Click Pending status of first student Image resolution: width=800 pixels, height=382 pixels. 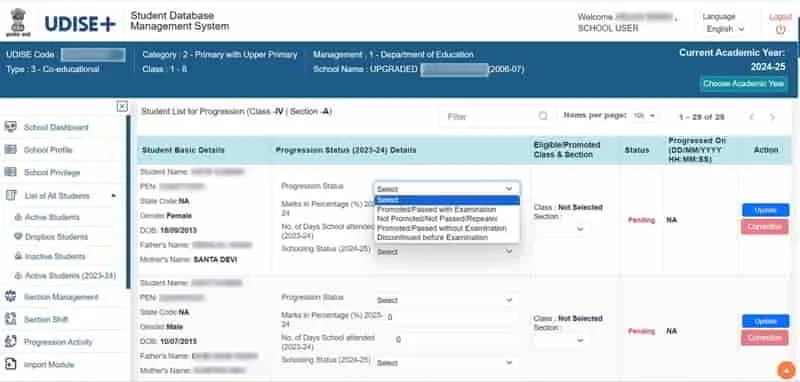coord(641,220)
